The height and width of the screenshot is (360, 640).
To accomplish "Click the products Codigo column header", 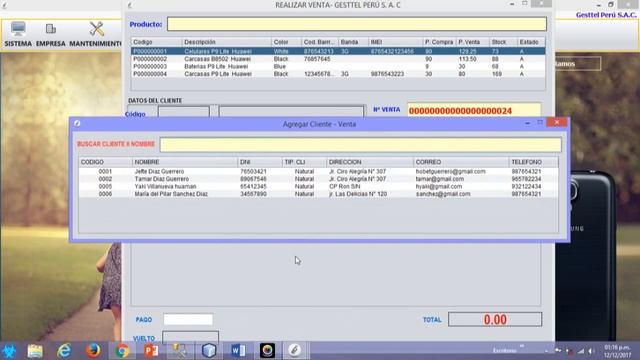I will click(x=156, y=42).
